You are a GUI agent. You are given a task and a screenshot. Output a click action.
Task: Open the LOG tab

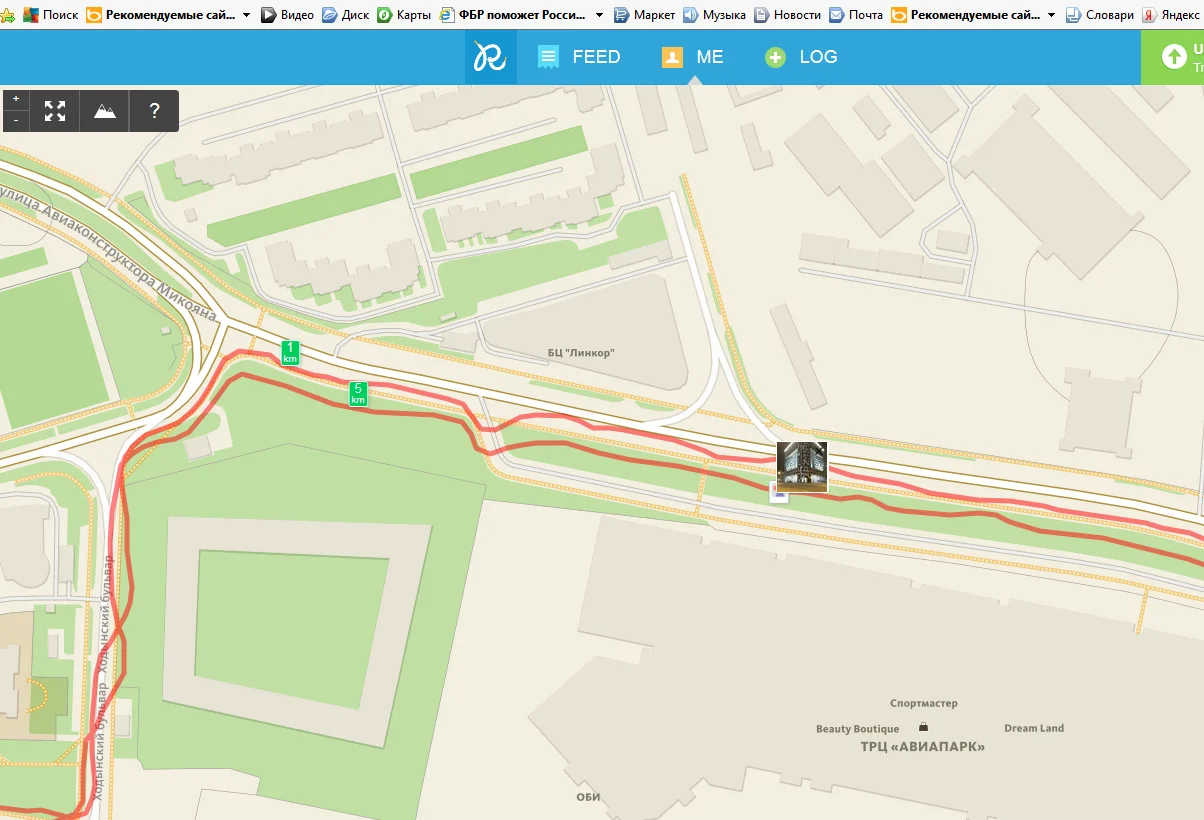point(801,57)
